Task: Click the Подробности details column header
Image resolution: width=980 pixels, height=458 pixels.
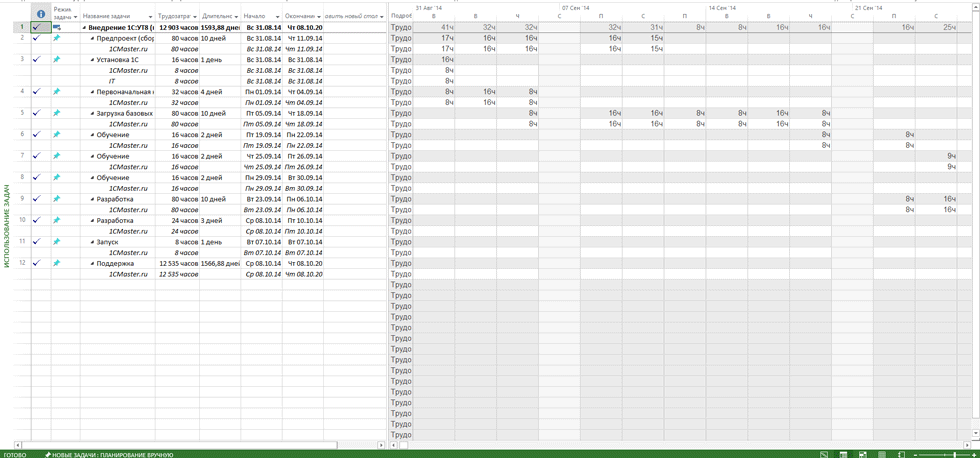Action: 401,14
